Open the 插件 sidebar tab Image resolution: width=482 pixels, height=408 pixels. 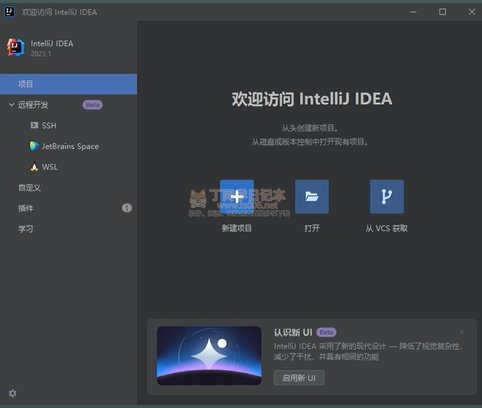click(68, 208)
